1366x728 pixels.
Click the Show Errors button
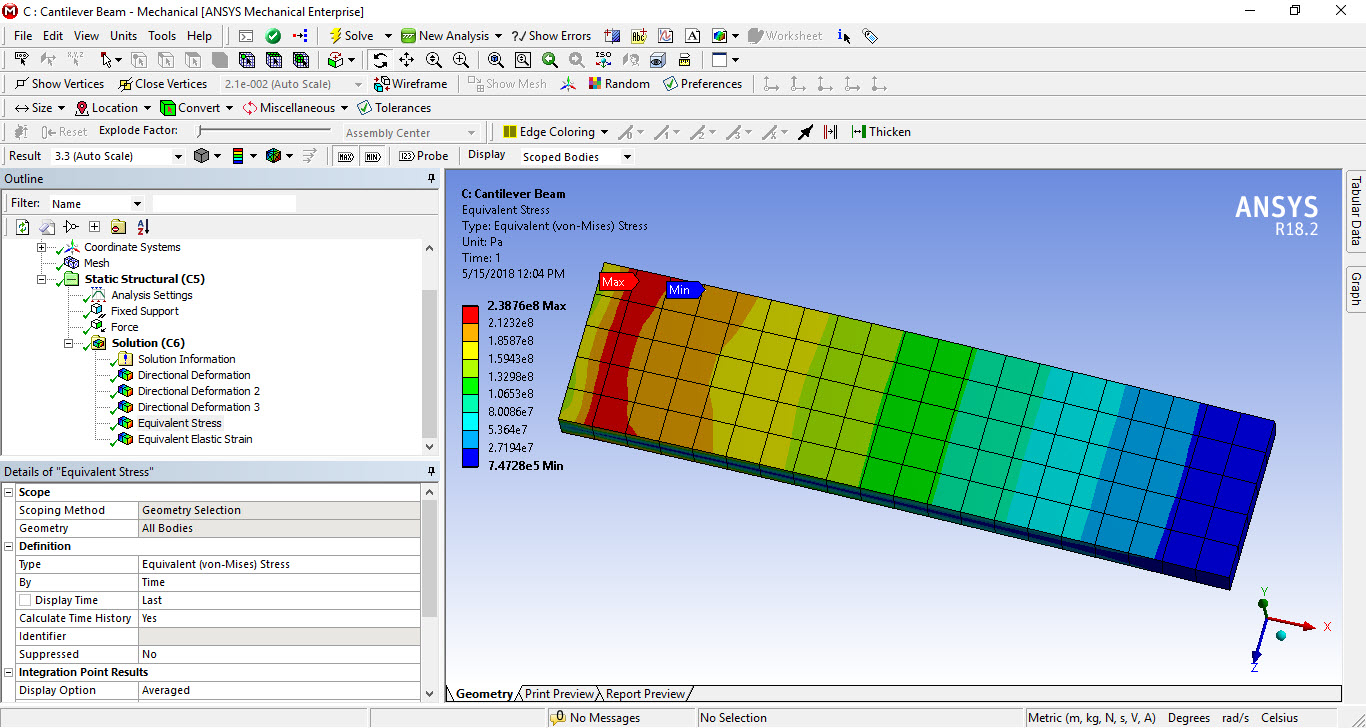(x=551, y=36)
